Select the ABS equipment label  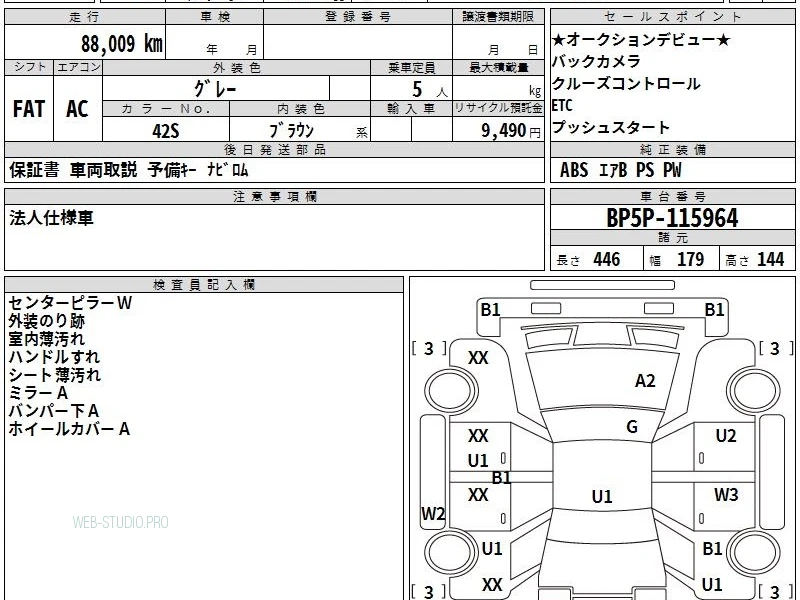tap(574, 170)
